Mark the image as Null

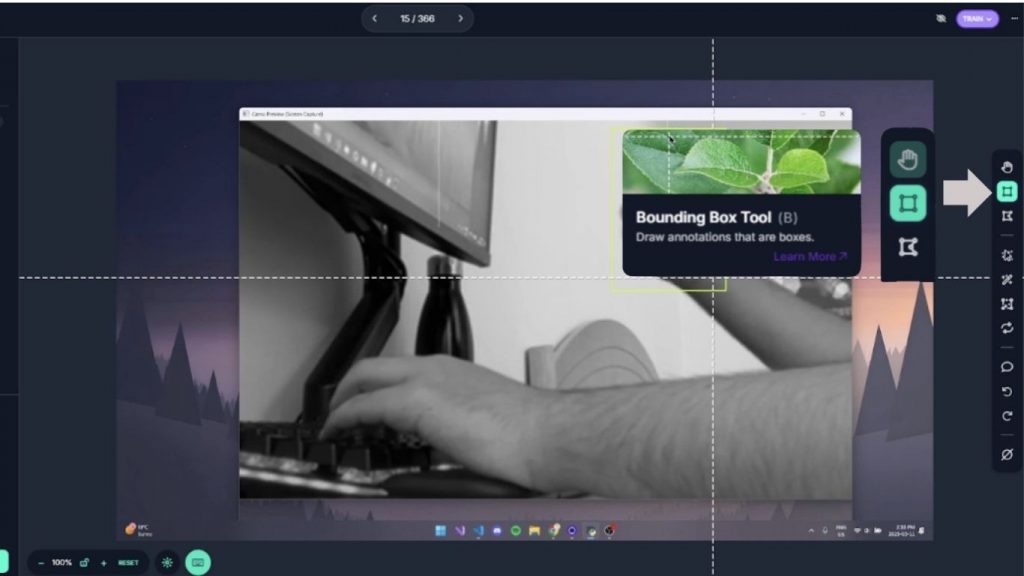coord(1007,455)
